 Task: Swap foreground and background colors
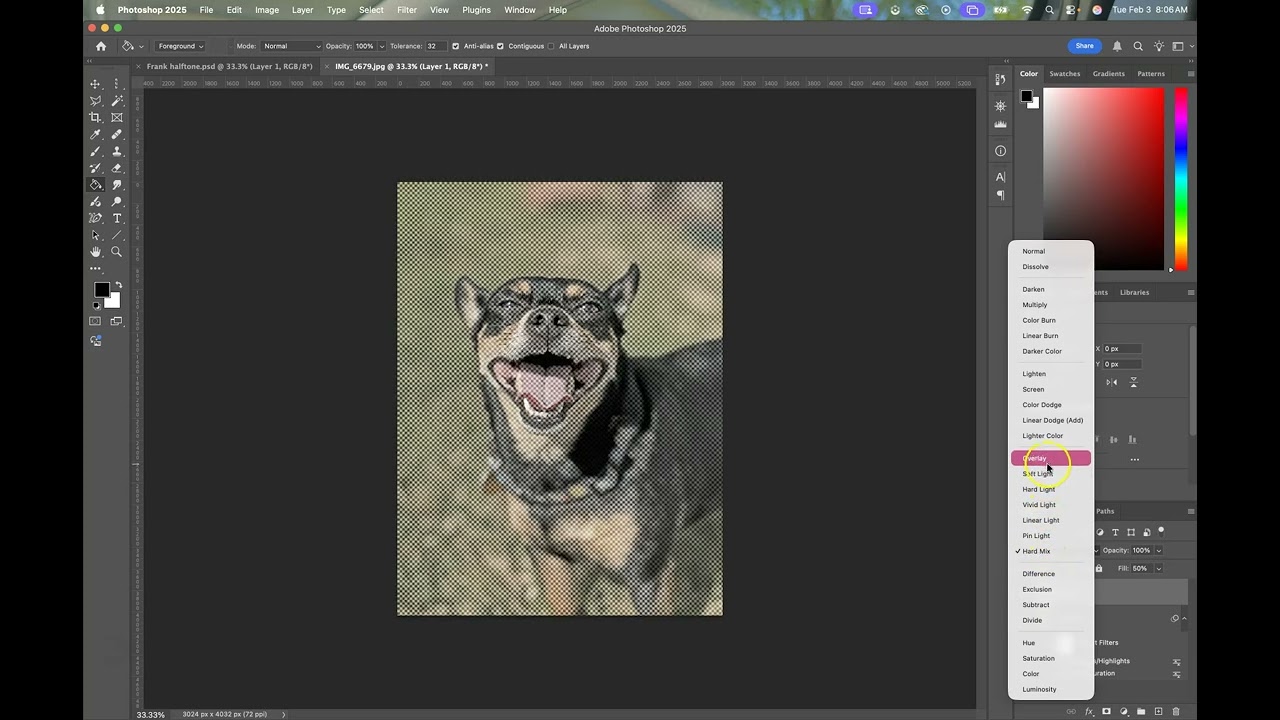(x=117, y=285)
